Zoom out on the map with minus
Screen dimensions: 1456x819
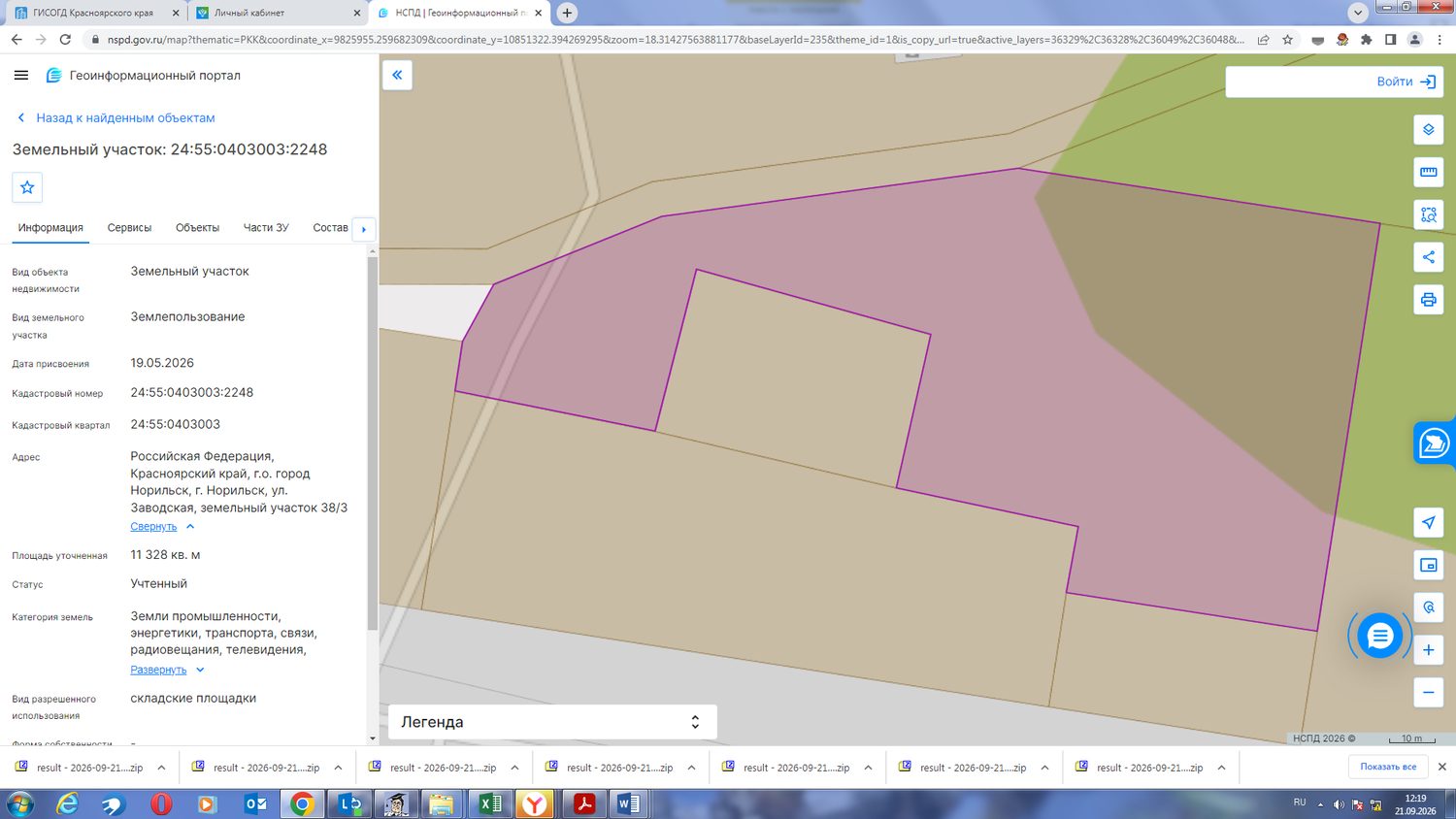tap(1429, 692)
